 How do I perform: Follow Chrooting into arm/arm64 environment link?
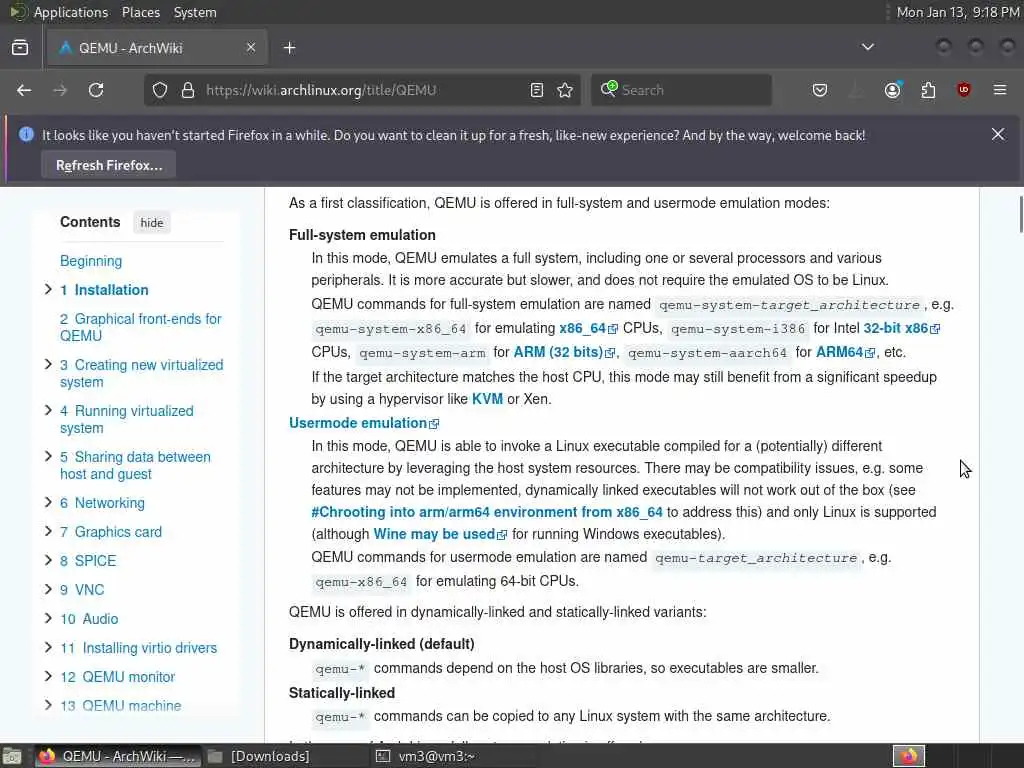tap(487, 512)
